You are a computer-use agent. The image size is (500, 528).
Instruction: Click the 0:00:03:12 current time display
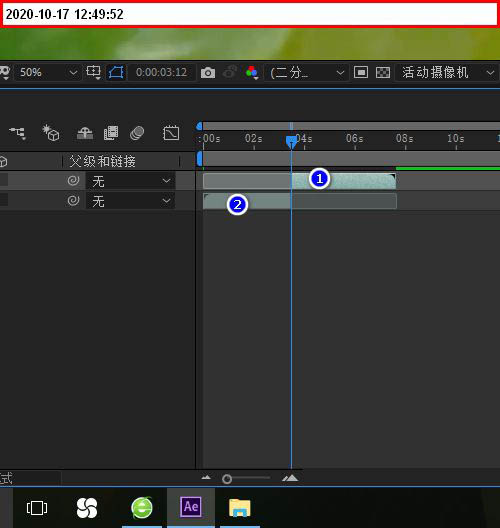(x=161, y=72)
